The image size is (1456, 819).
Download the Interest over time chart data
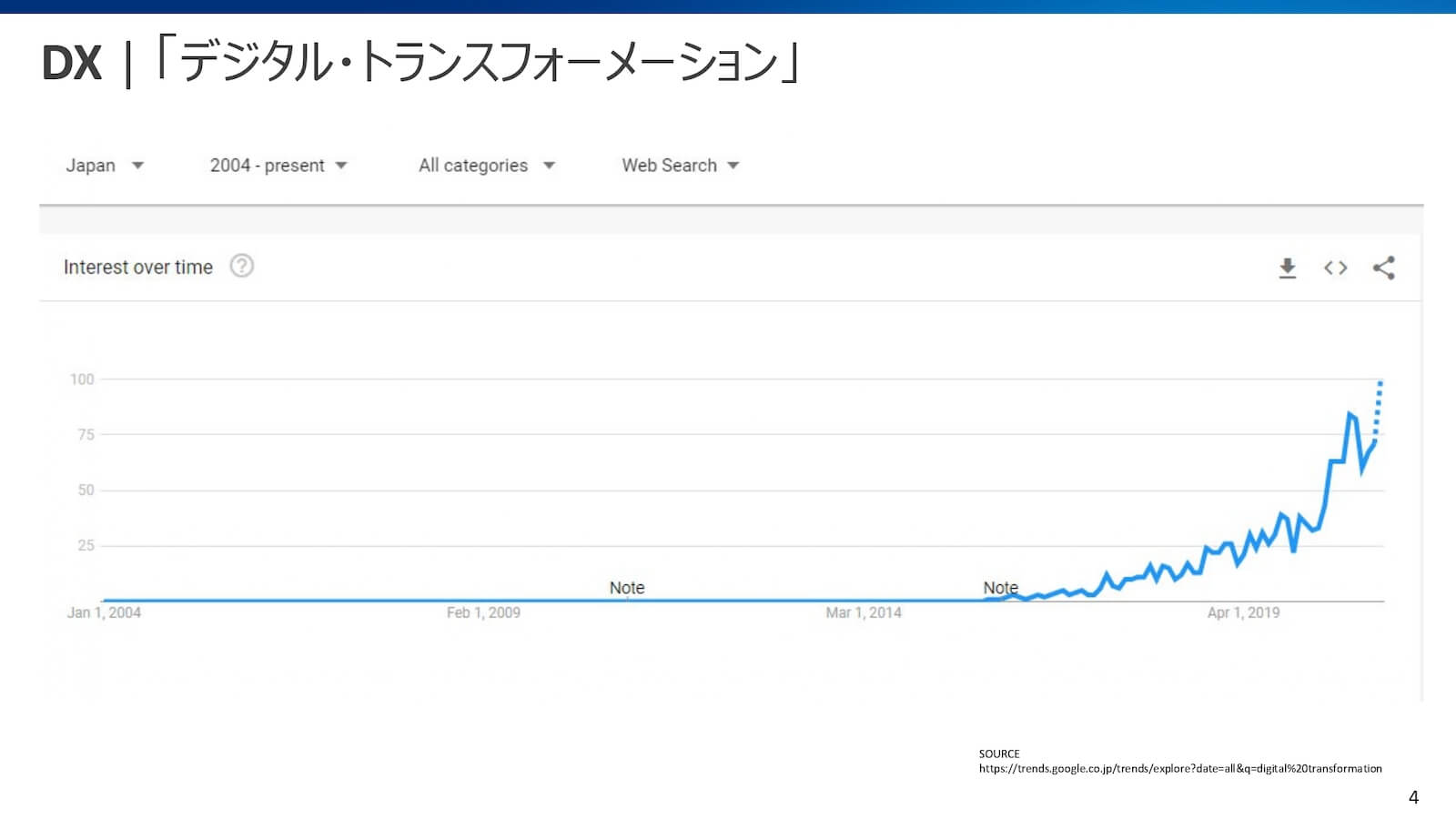pyautogui.click(x=1288, y=267)
